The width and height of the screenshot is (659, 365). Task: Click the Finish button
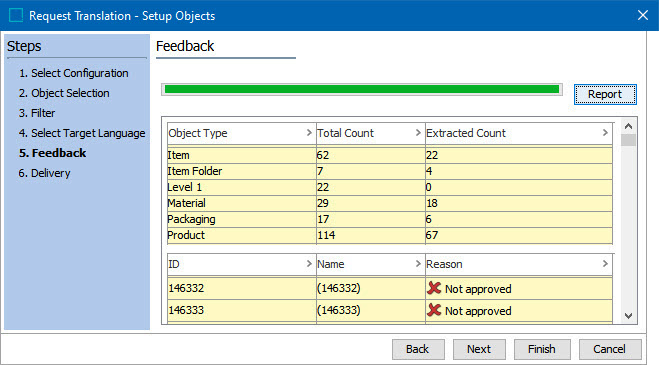(x=542, y=349)
